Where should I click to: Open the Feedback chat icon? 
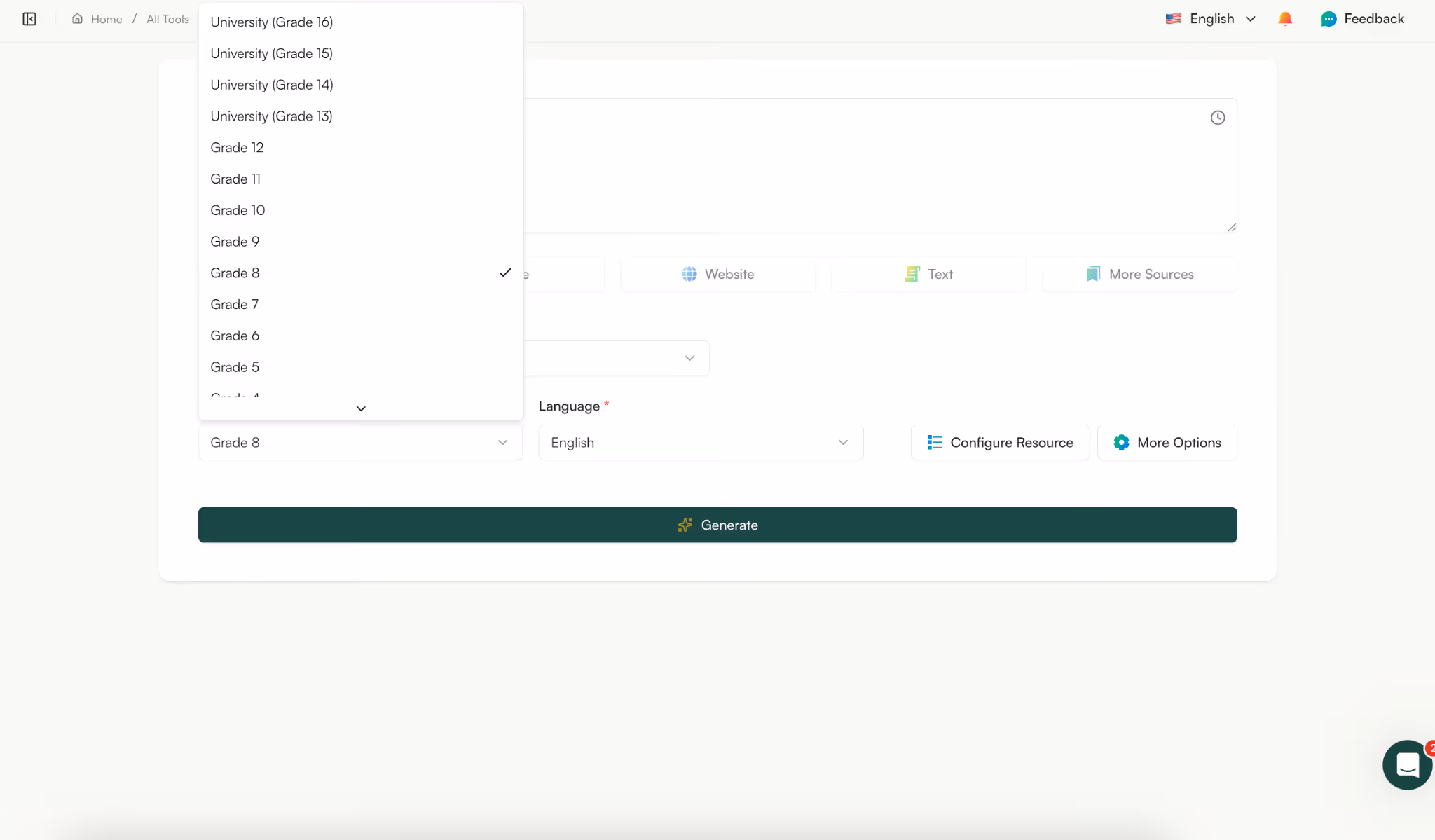point(1328,19)
